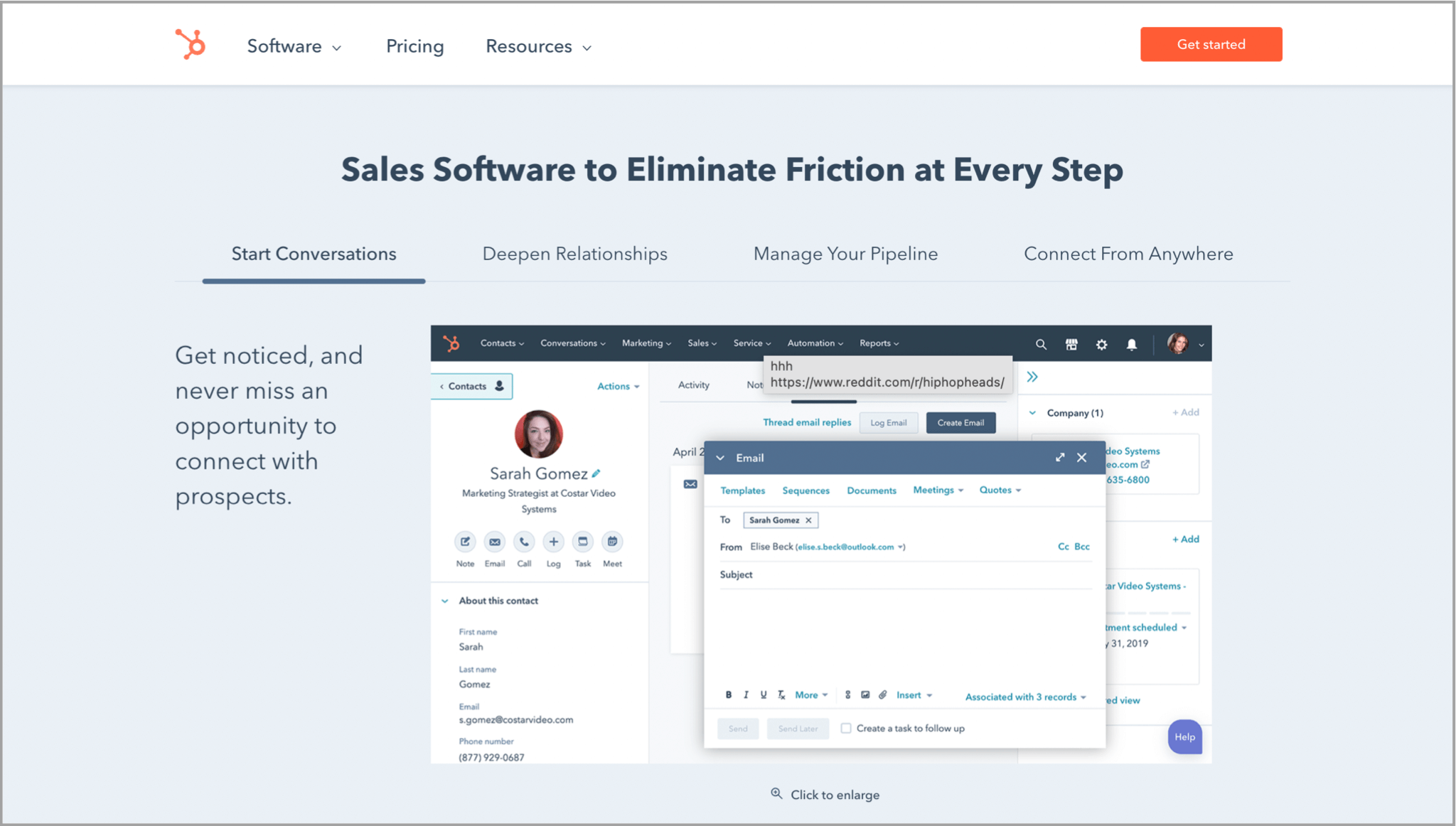The image size is (1456, 826).
Task: Click the Call phone icon
Action: point(524,542)
